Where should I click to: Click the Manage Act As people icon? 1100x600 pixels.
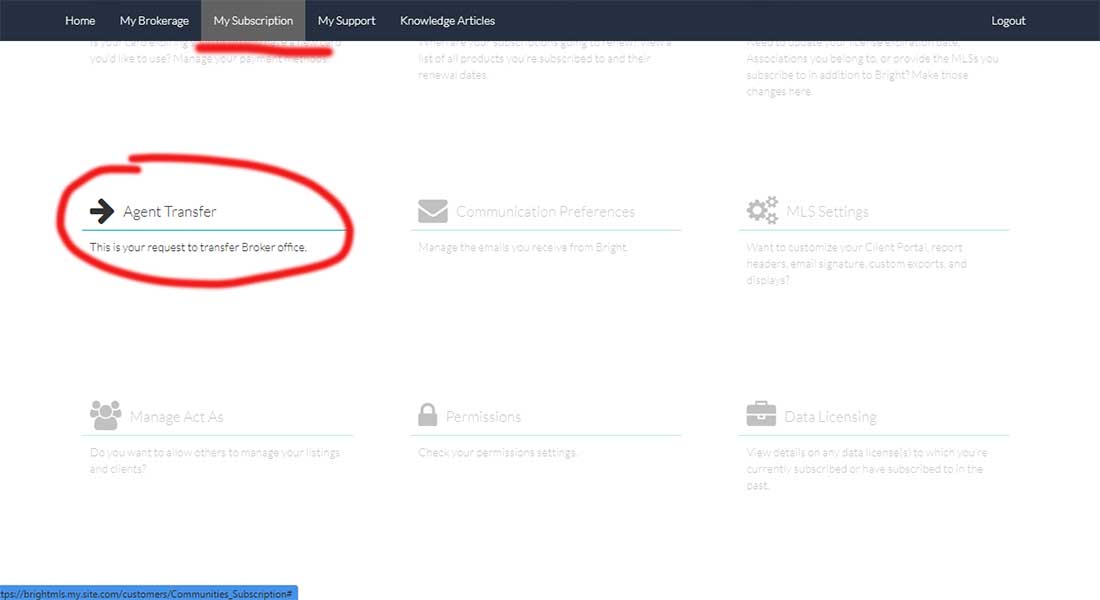coord(105,415)
